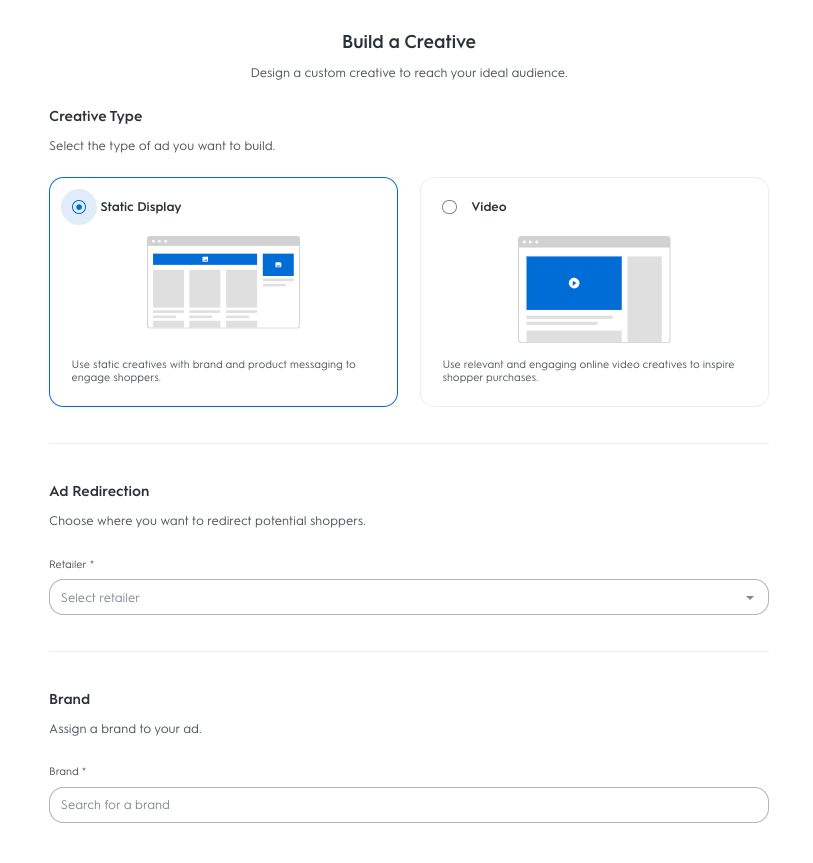Viewport: 813px width, 863px height.
Task: Click the banner image icon in Static preview
Action: pyautogui.click(x=205, y=259)
